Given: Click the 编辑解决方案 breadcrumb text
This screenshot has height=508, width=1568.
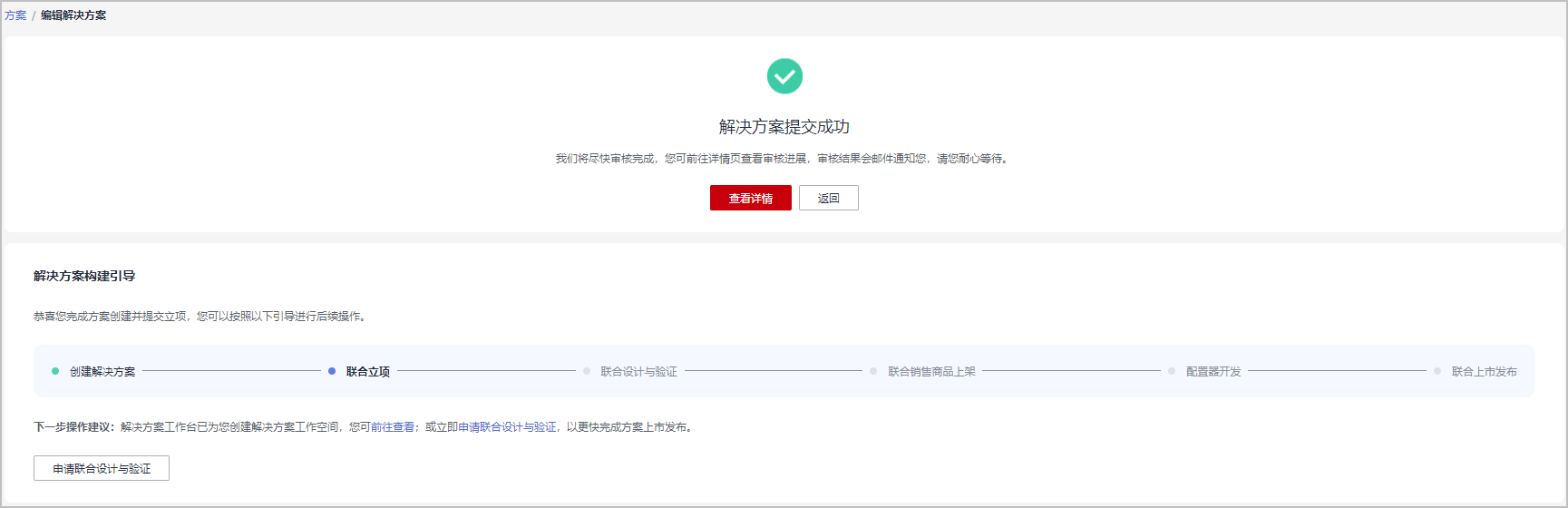Looking at the screenshot, I should click(73, 15).
